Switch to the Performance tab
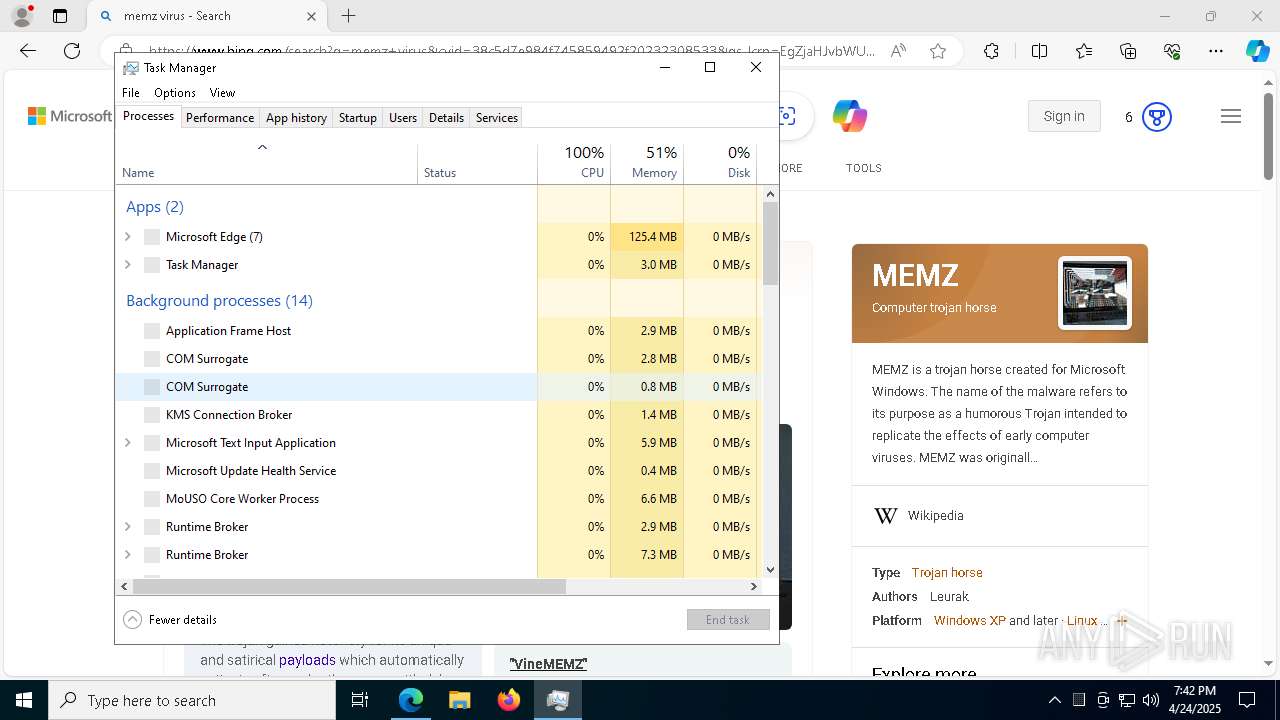Image resolution: width=1280 pixels, height=720 pixels. click(220, 118)
